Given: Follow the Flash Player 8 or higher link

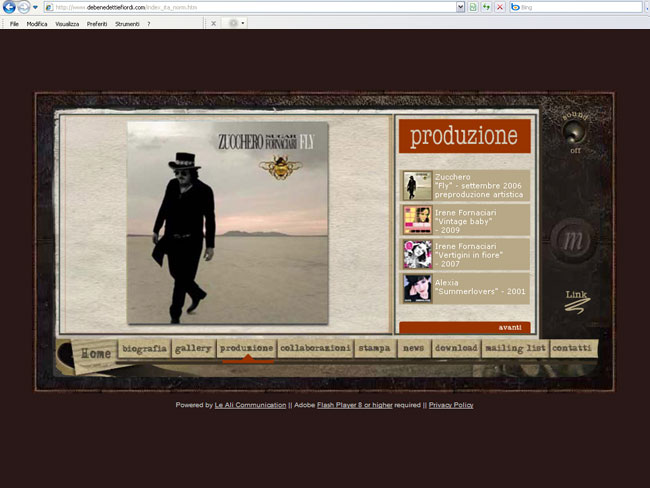Looking at the screenshot, I should pyautogui.click(x=355, y=405).
